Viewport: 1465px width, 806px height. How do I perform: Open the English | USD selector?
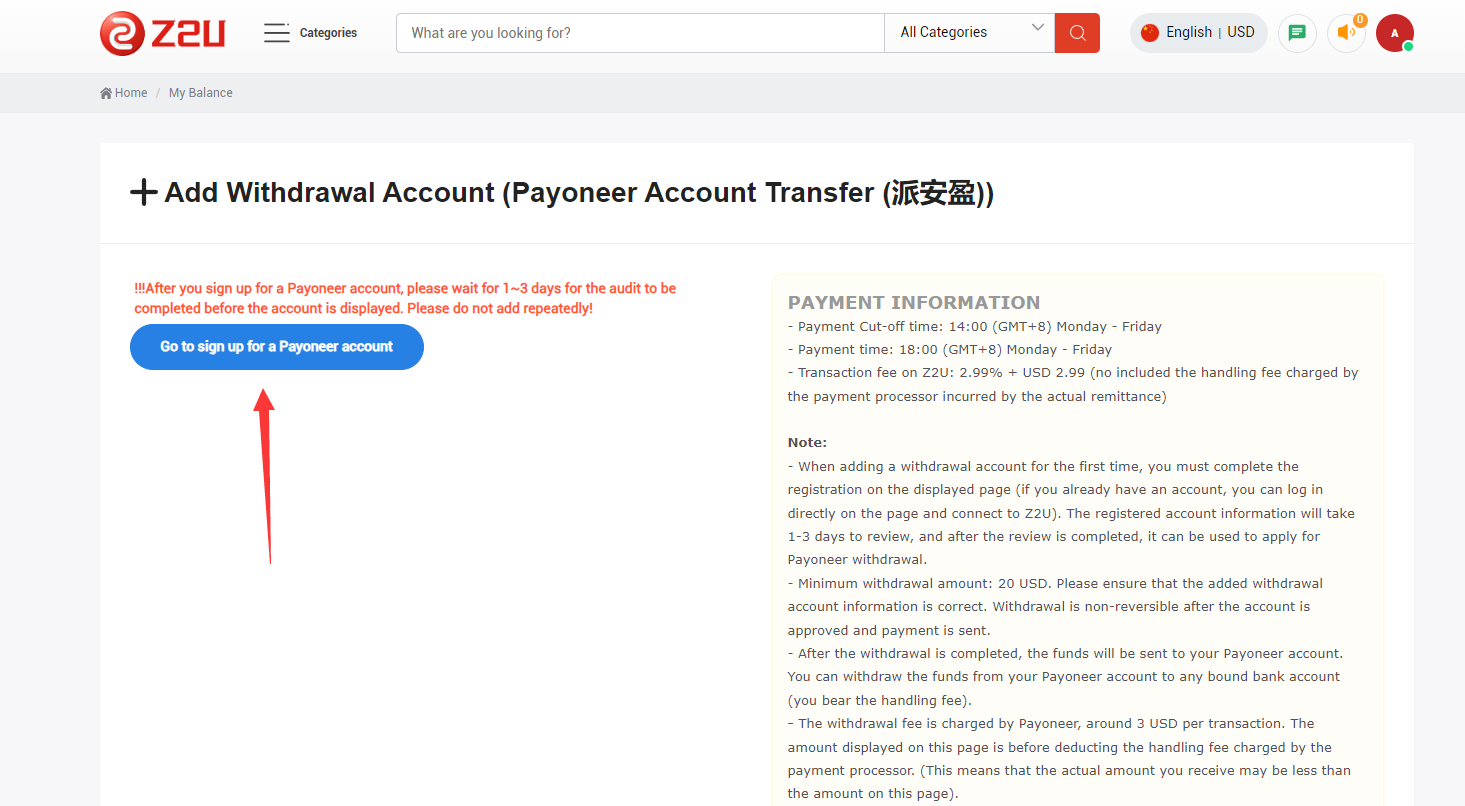point(1199,33)
